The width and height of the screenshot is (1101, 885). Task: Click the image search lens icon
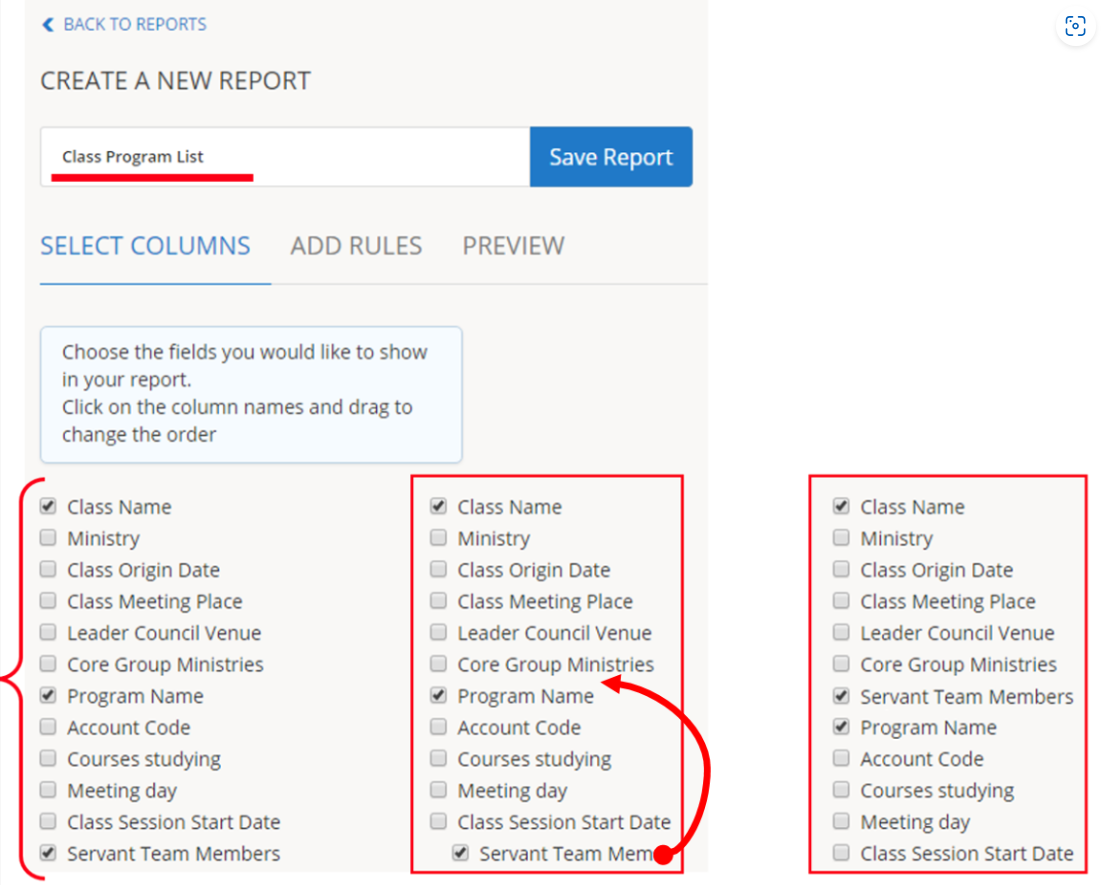pyautogui.click(x=1075, y=27)
